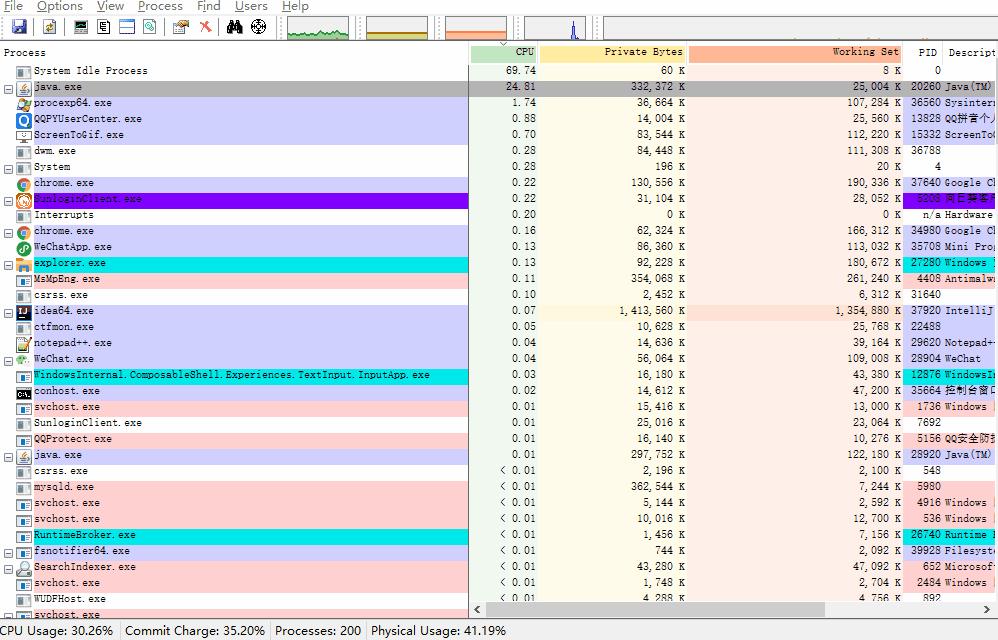The image size is (998, 640).
Task: Click the Refresh Now toolbar icon
Action: pos(48,27)
